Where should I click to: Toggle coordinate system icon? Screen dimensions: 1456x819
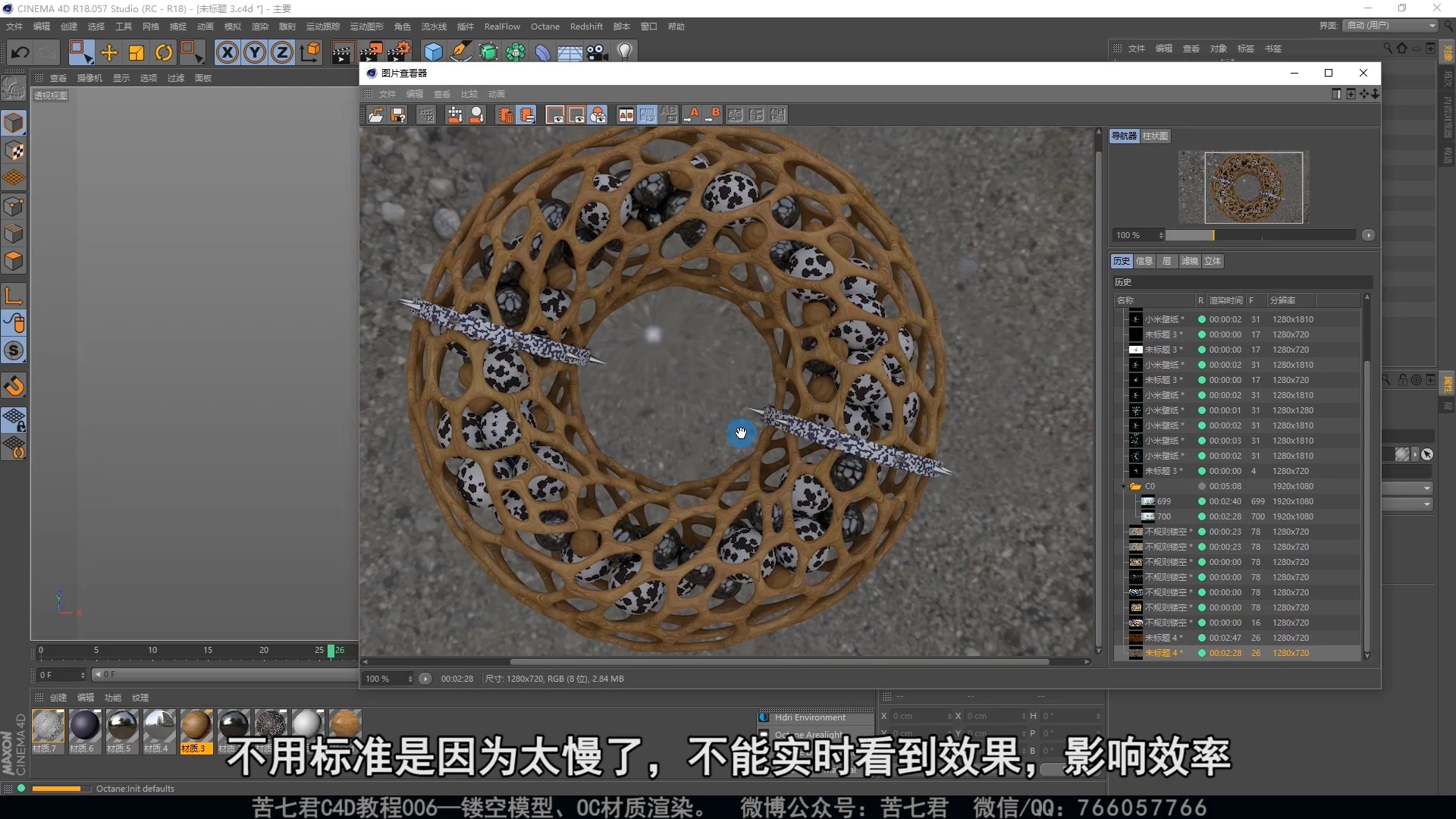point(310,52)
